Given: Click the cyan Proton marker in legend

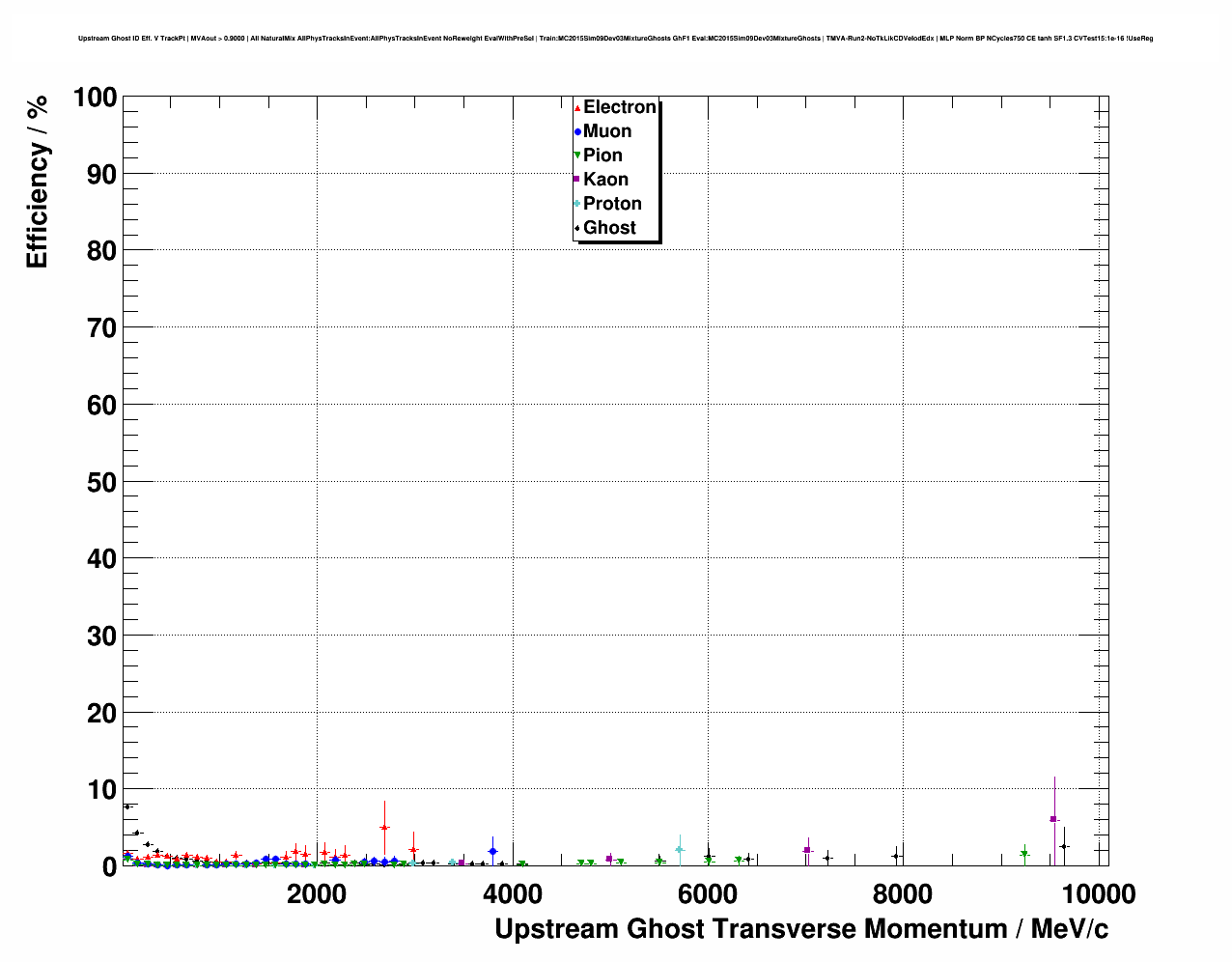Looking at the screenshot, I should (577, 204).
